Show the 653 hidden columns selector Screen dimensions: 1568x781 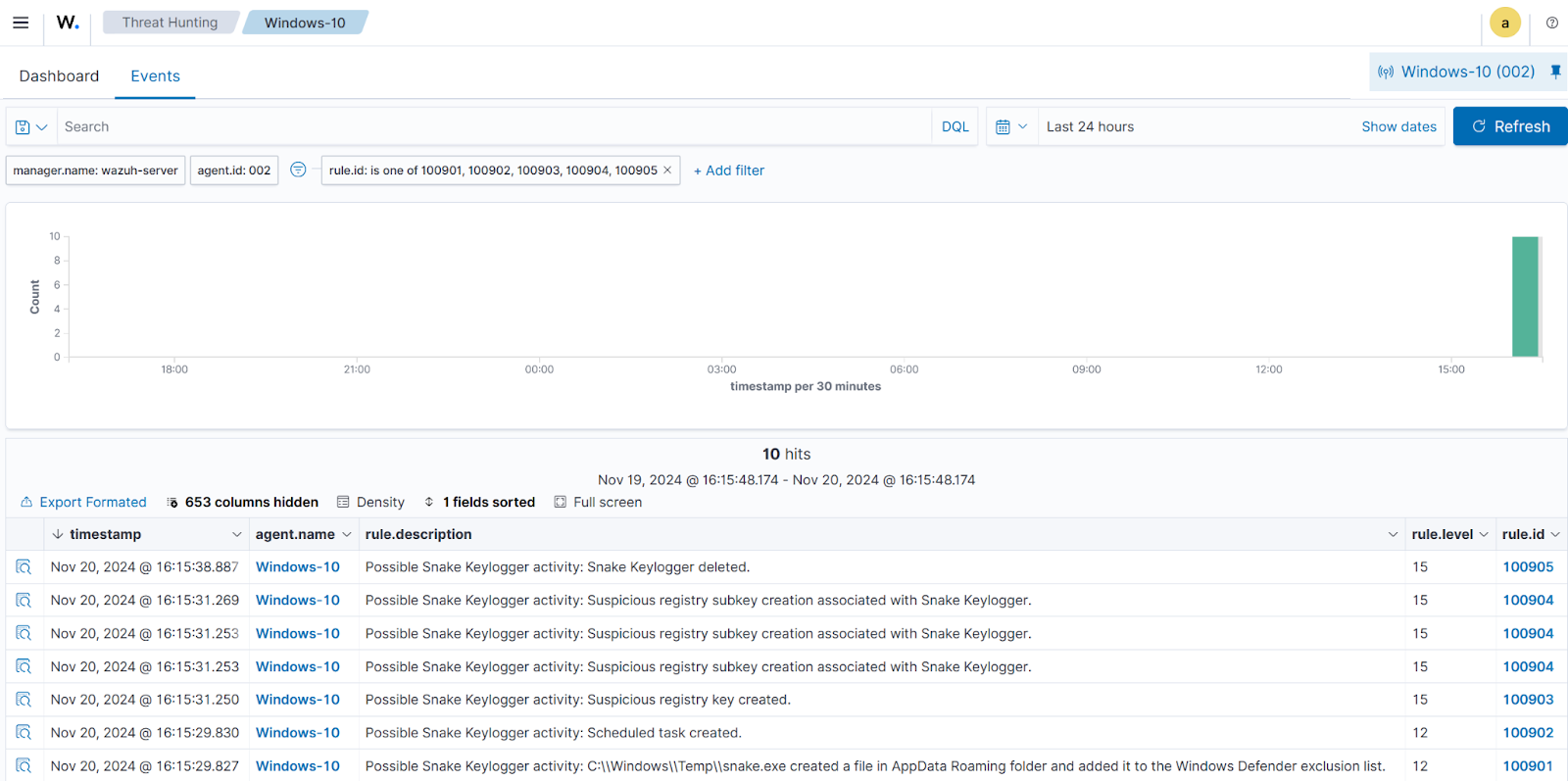(x=242, y=502)
